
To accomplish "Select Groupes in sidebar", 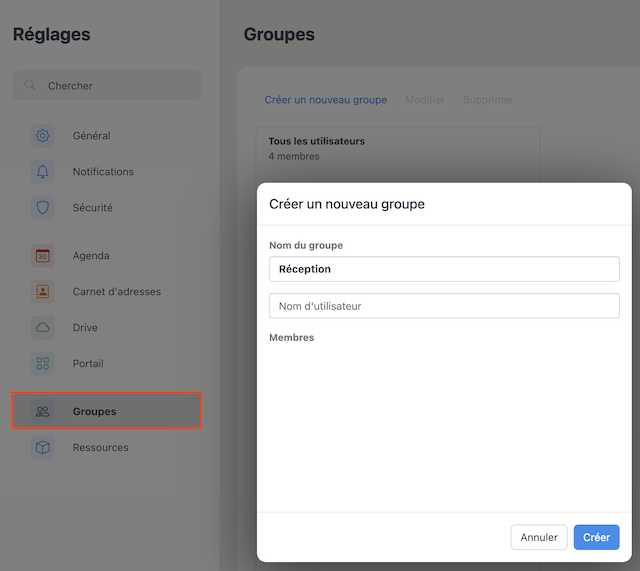I will [107, 411].
